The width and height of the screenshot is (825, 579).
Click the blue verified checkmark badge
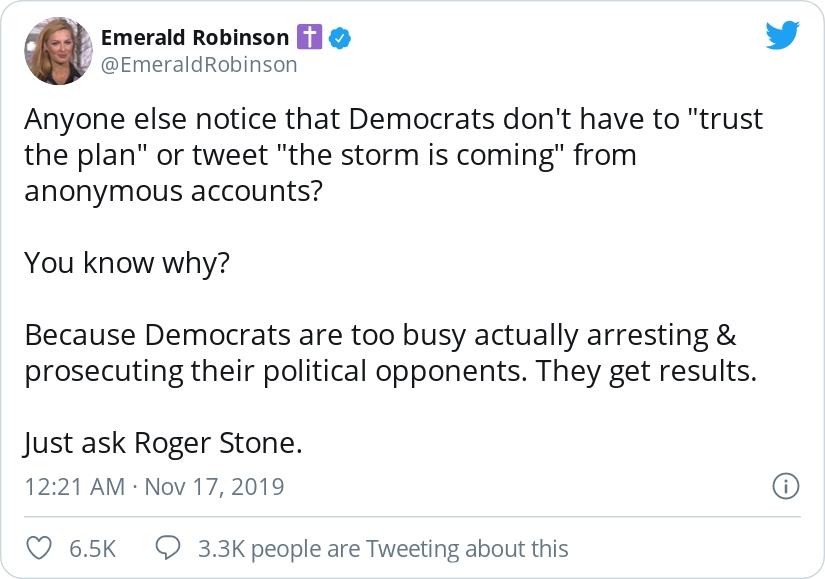[340, 38]
